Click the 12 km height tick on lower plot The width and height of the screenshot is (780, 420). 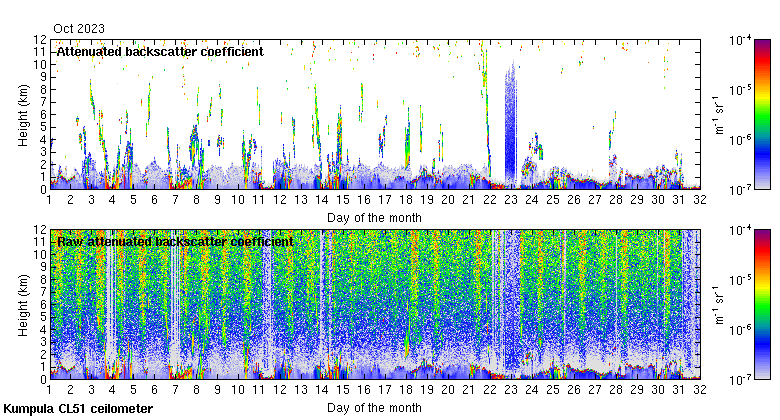[x=40, y=229]
